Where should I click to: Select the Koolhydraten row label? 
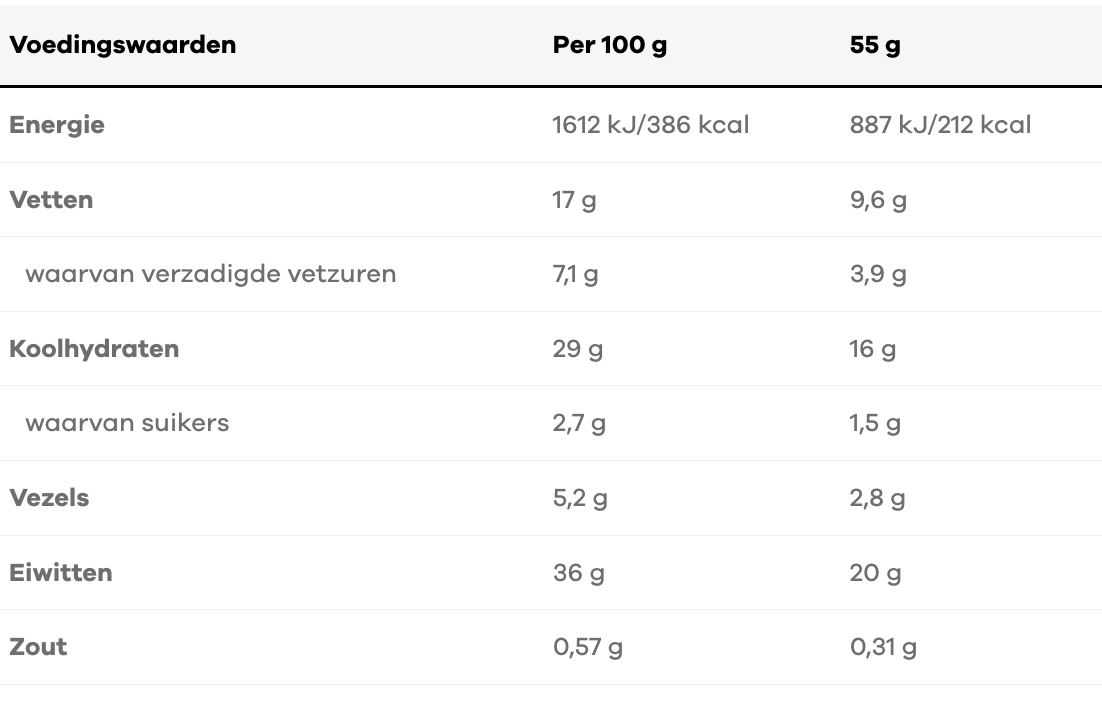[94, 348]
